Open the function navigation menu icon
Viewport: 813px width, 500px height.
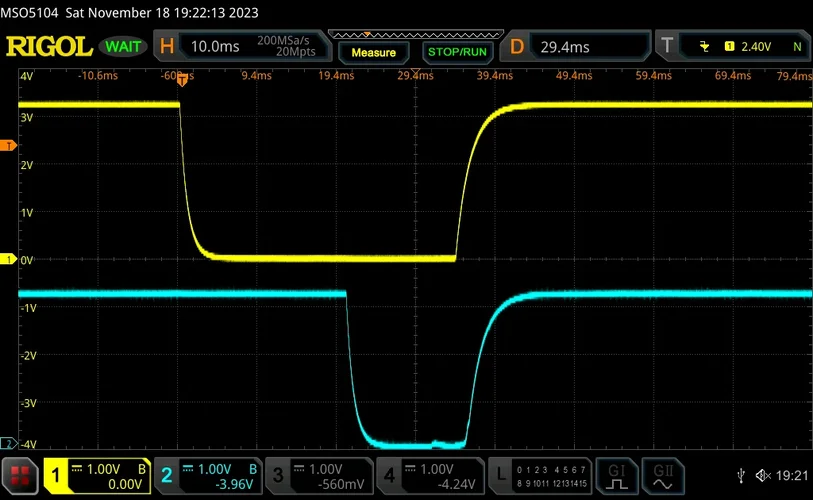click(x=20, y=475)
